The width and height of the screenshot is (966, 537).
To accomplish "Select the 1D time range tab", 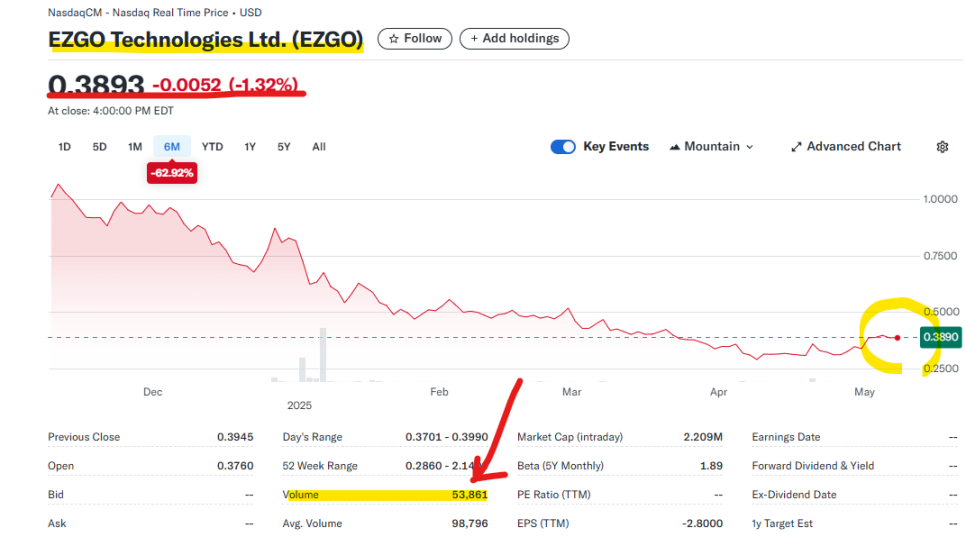I will [64, 147].
